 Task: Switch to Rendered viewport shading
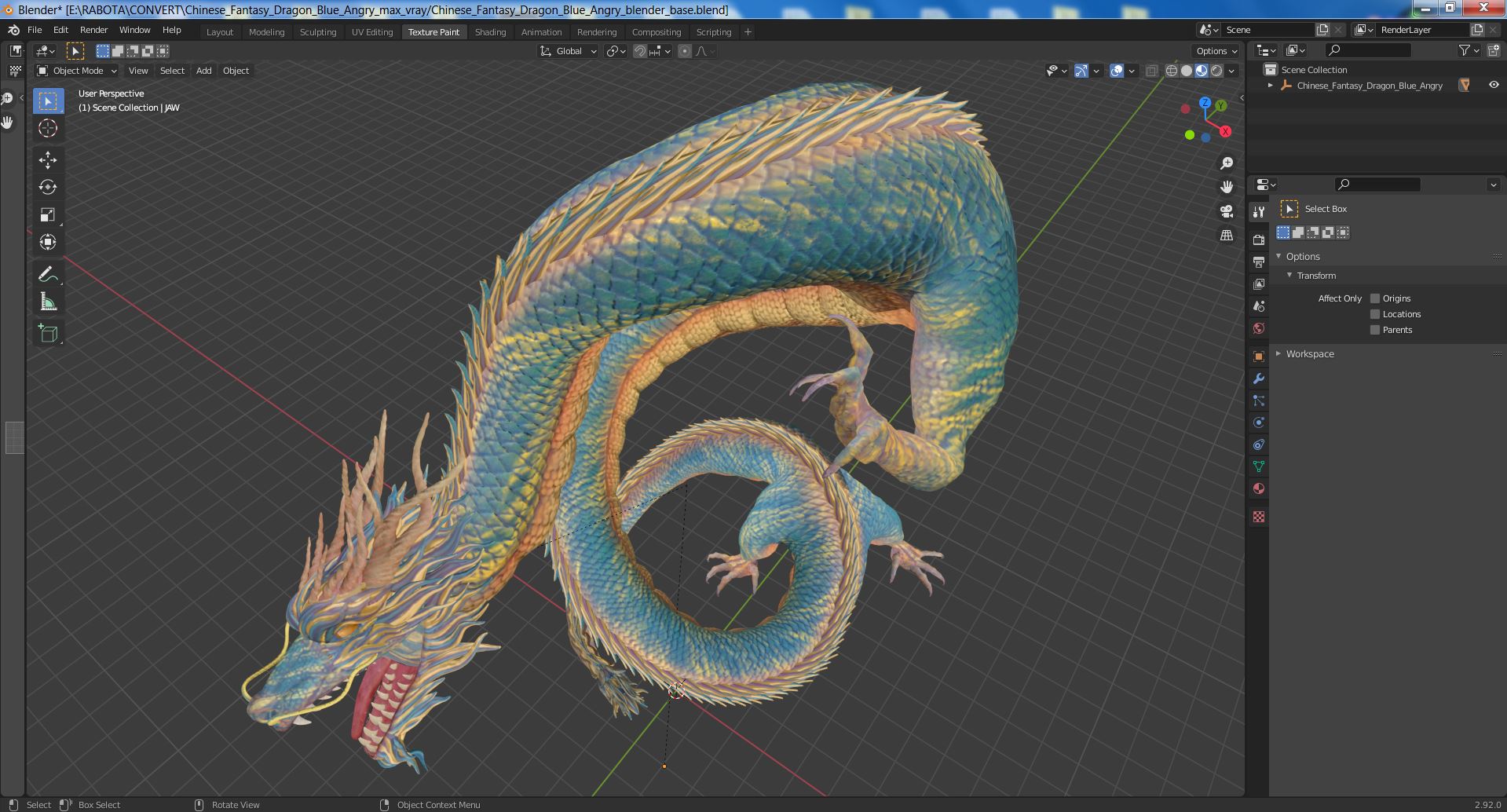click(x=1216, y=71)
